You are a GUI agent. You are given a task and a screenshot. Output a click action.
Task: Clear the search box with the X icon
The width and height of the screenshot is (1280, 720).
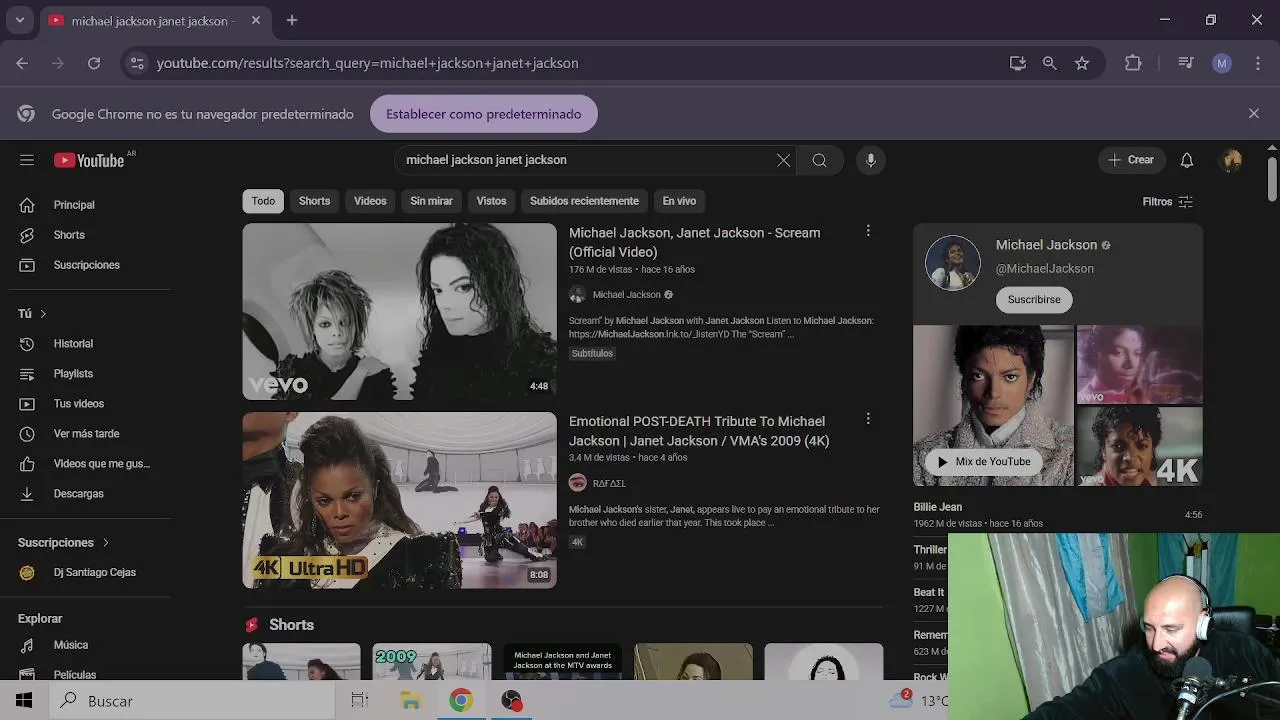coord(783,160)
